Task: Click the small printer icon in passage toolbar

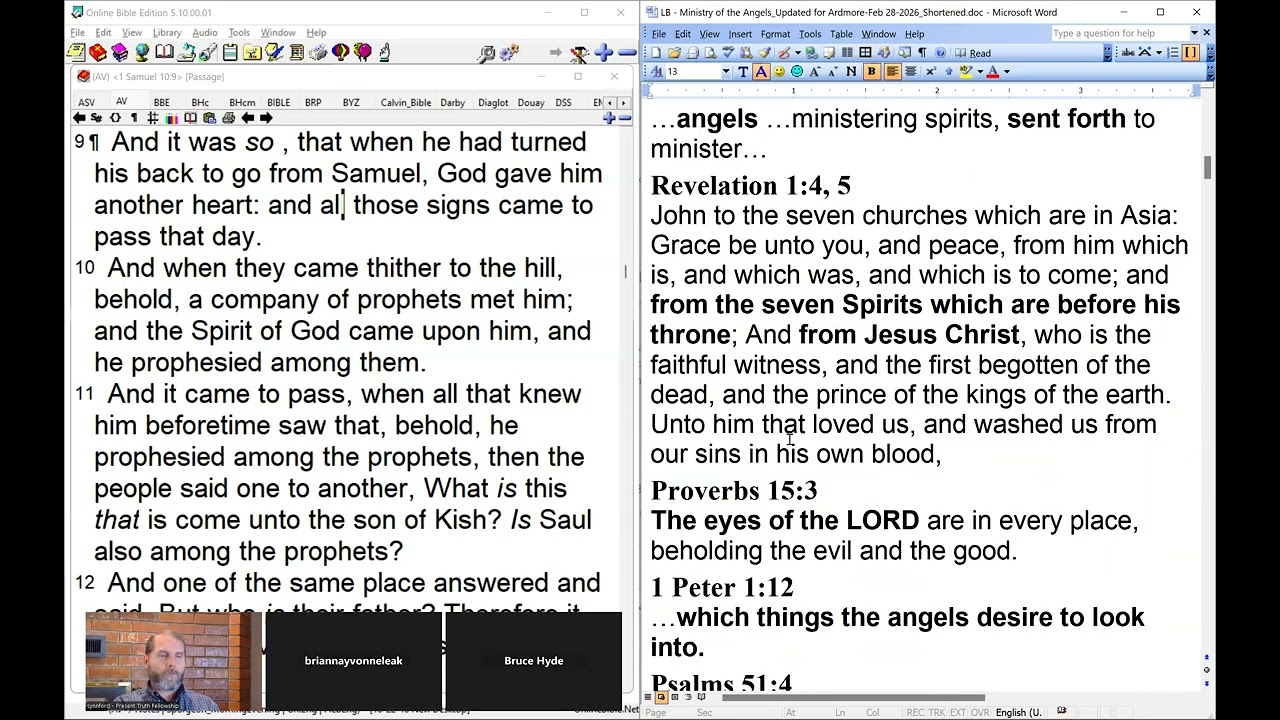Action: click(229, 118)
